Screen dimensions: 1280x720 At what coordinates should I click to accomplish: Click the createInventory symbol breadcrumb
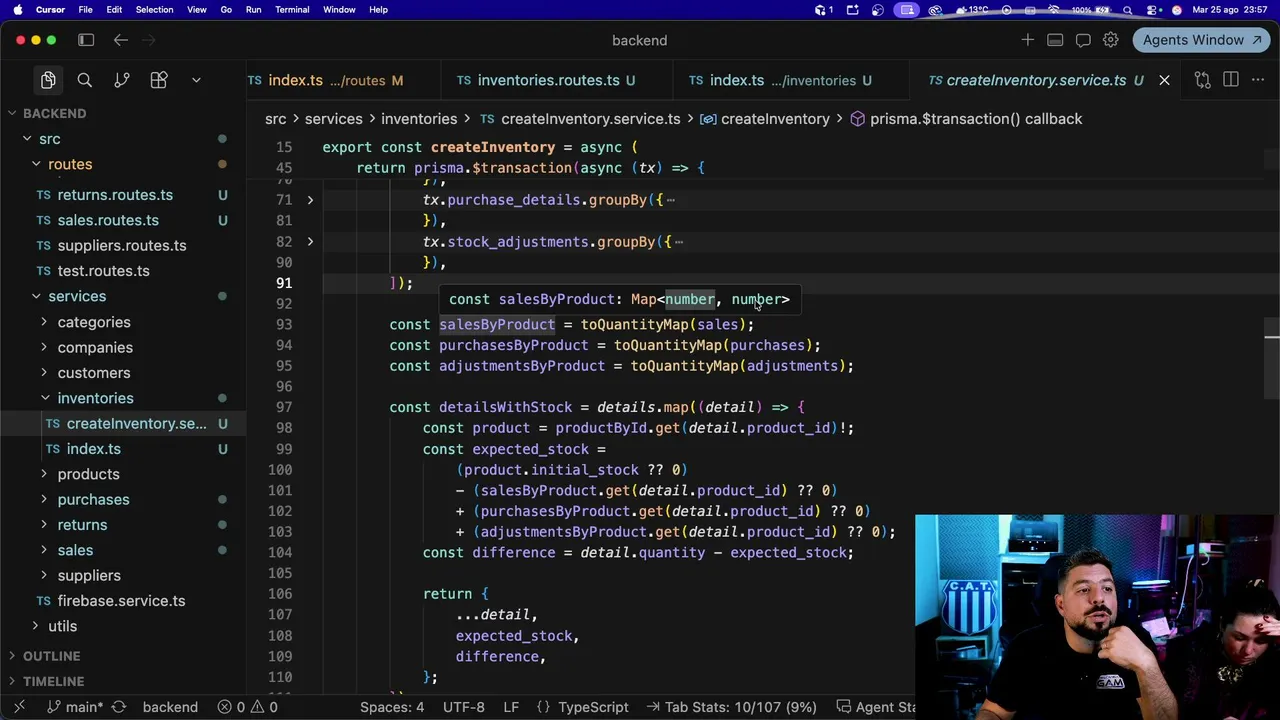click(766, 119)
